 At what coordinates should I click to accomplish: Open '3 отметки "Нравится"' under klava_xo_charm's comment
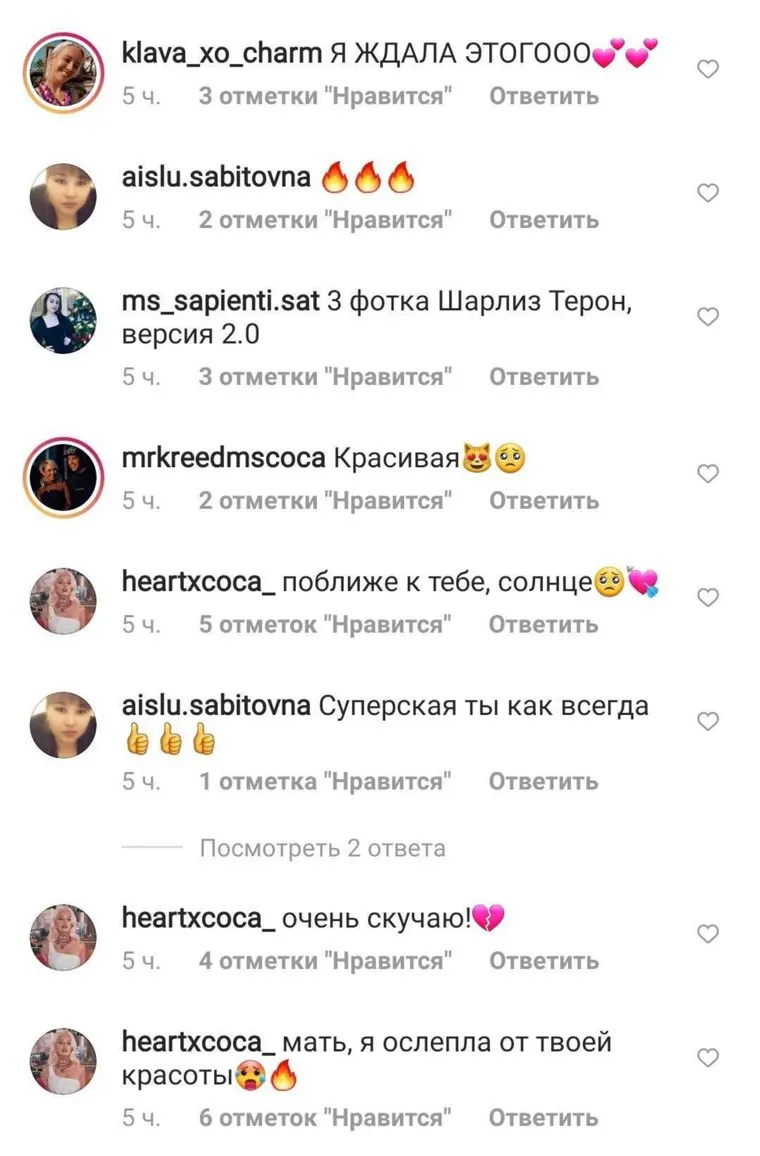click(325, 97)
